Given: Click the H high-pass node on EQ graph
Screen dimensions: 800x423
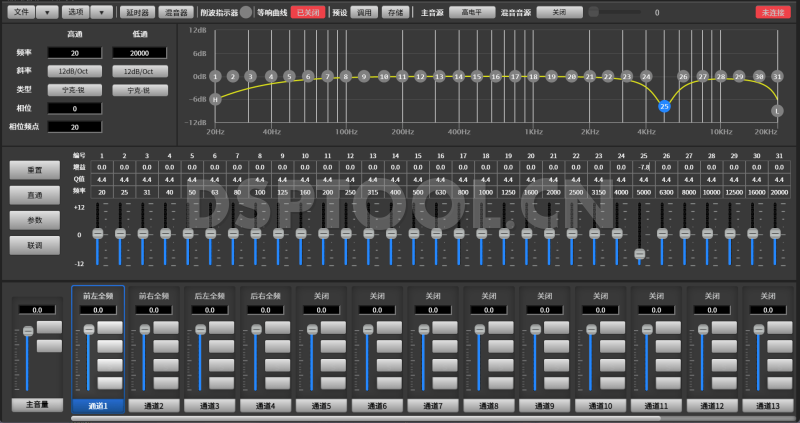Looking at the screenshot, I should point(214,98).
